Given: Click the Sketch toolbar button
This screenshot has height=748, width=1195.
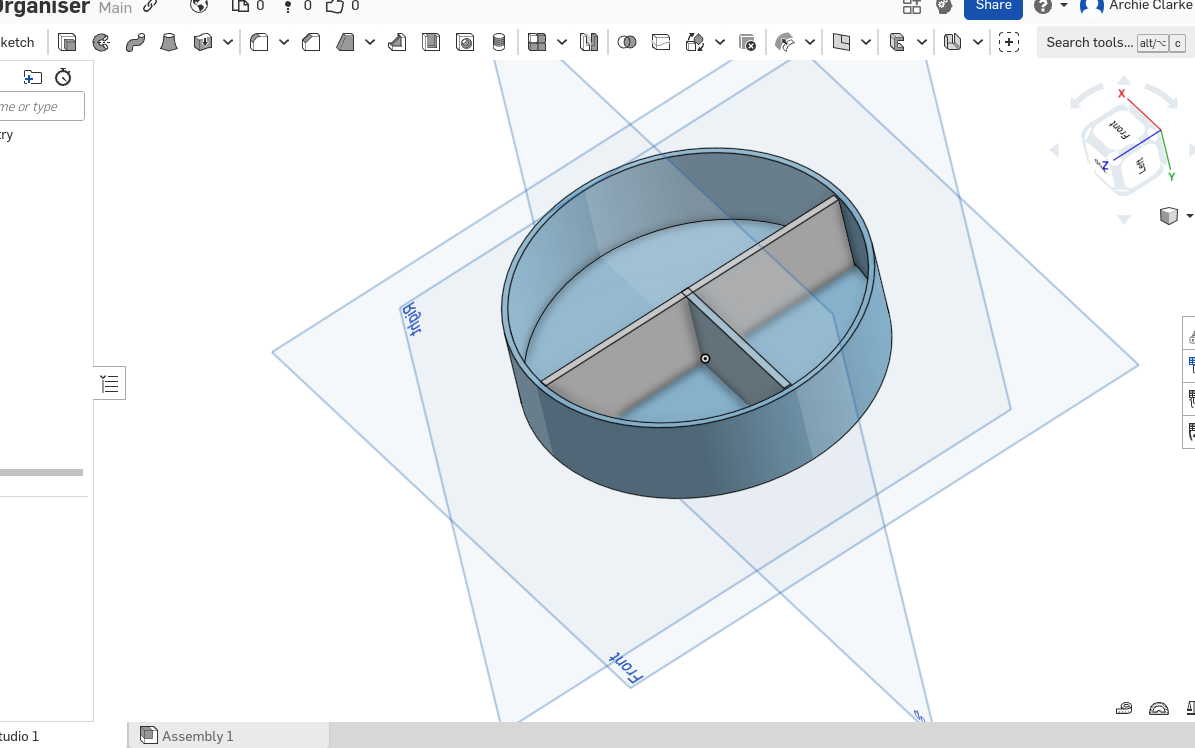Looking at the screenshot, I should tap(17, 42).
